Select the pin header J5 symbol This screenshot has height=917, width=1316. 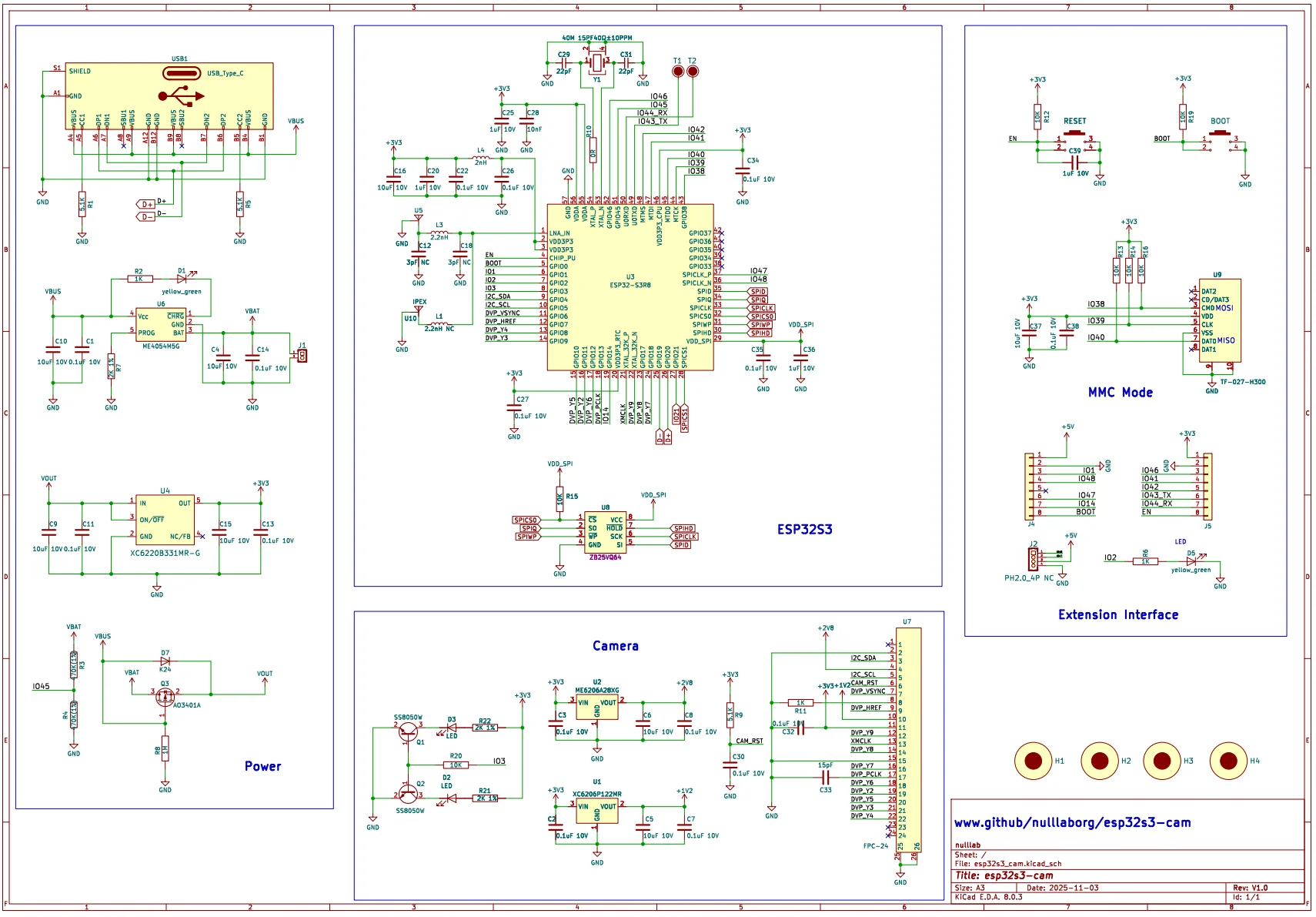point(1207,487)
